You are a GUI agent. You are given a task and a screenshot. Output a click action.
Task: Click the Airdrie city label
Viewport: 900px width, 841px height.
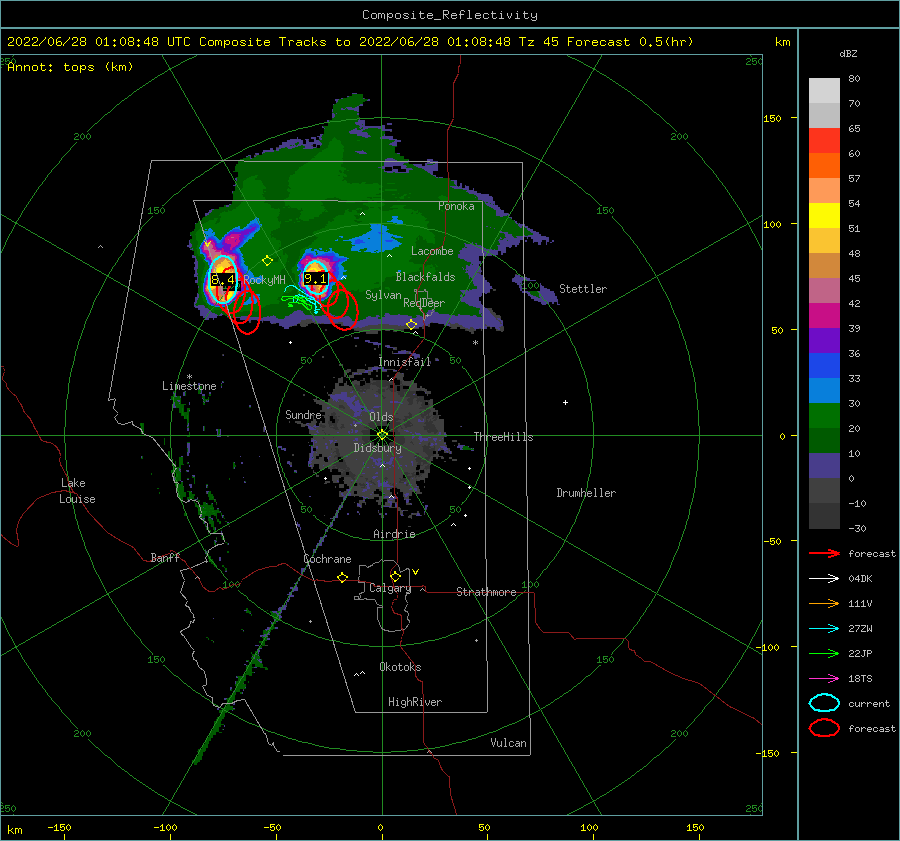click(394, 534)
